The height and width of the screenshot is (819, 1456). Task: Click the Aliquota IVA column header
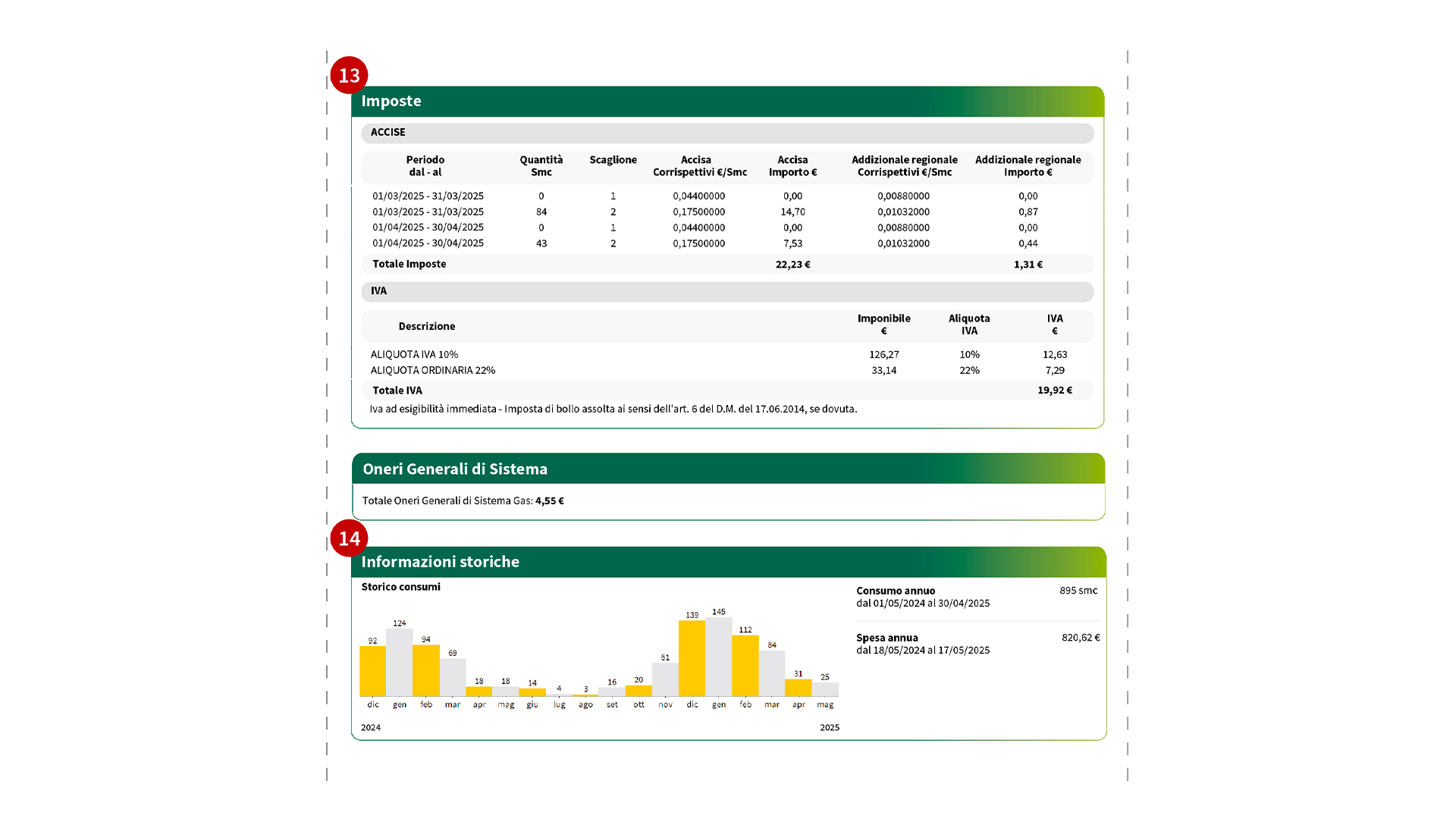pos(969,325)
